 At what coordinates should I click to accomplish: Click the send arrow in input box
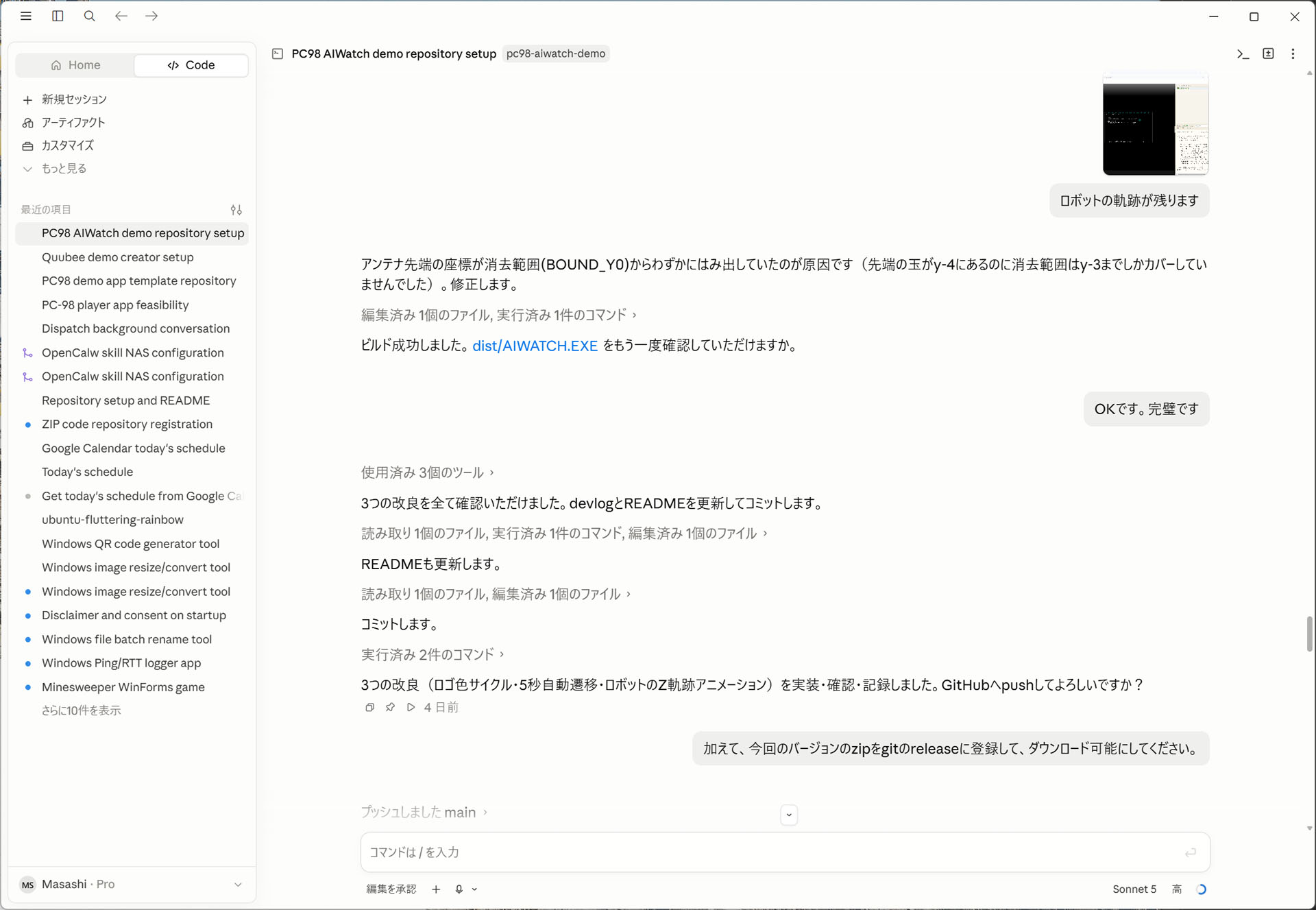(1190, 852)
